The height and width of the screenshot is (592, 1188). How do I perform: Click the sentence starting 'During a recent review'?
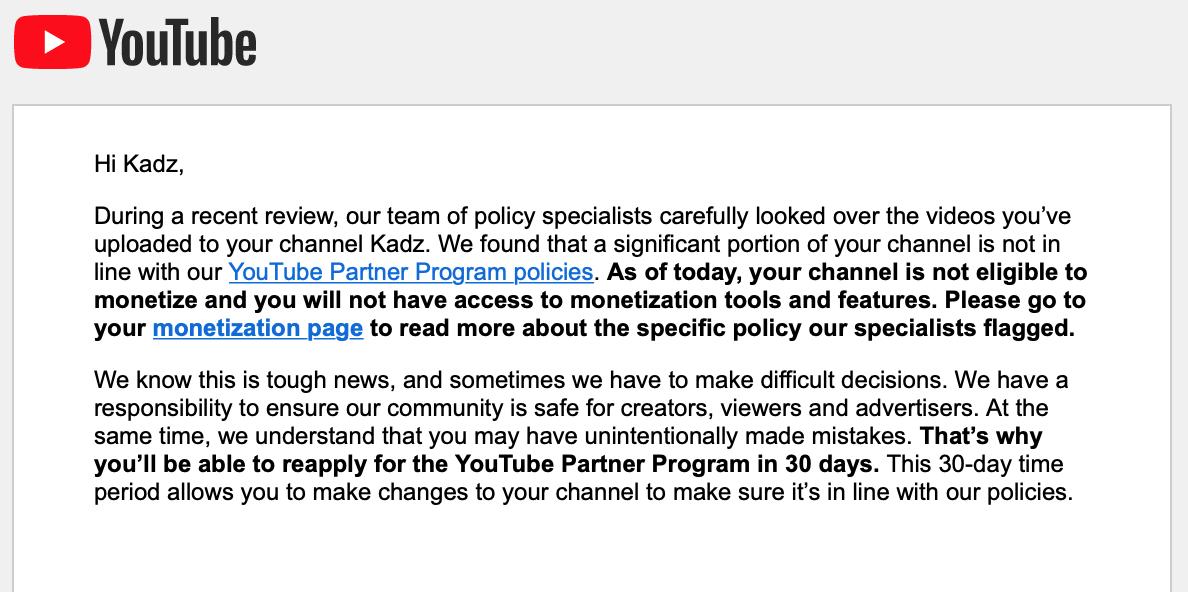pyautogui.click(x=582, y=230)
